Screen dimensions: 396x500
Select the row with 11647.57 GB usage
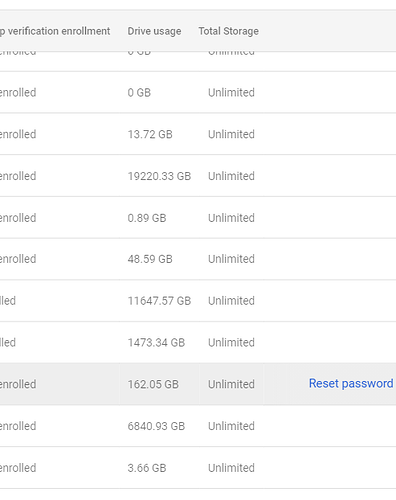click(x=198, y=301)
